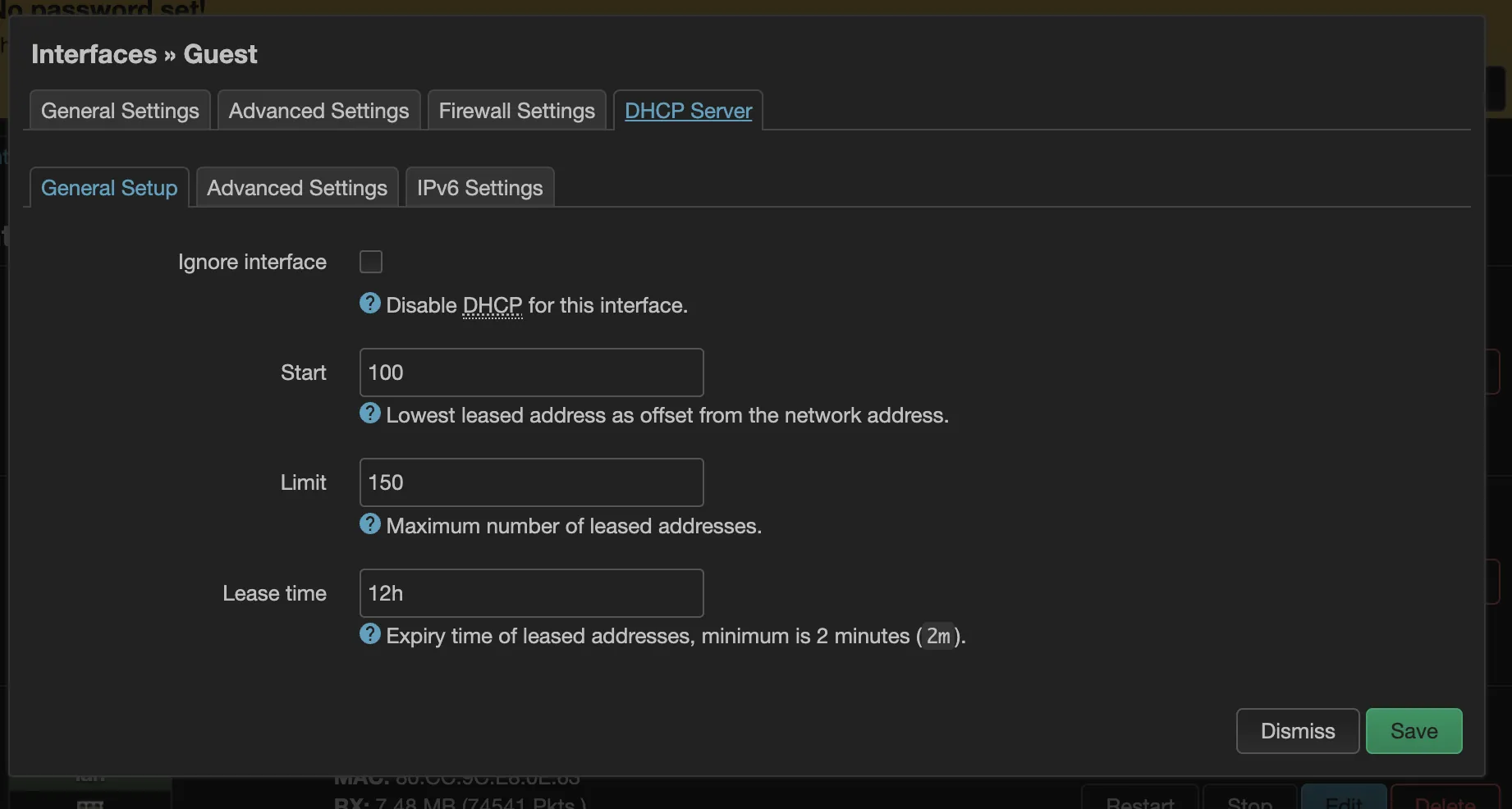Open the DHCP tooltip link in the description
Image resolution: width=1512 pixels, height=809 pixels.
491,304
